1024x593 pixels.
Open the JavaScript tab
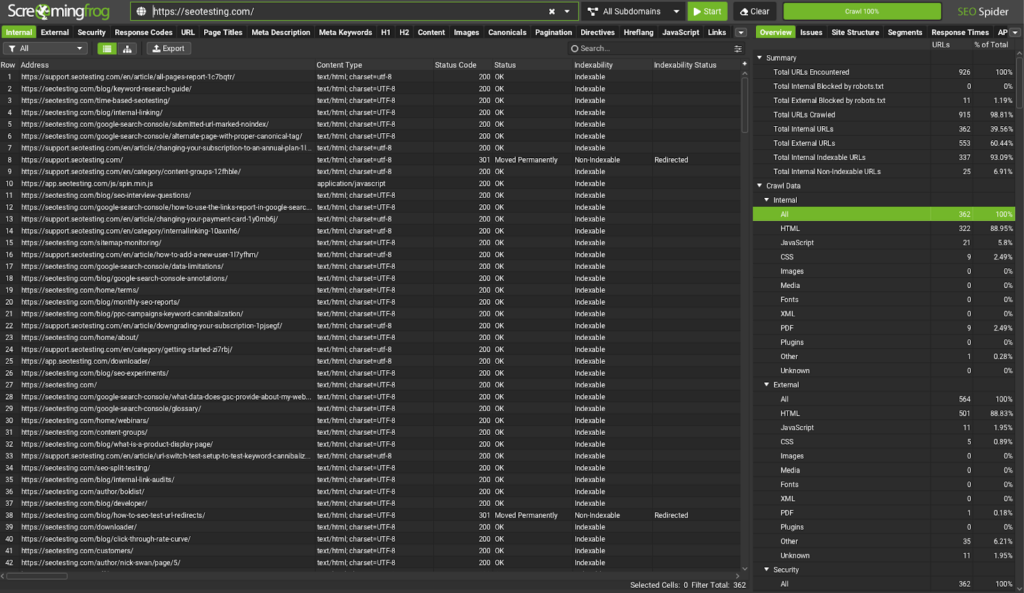(680, 32)
